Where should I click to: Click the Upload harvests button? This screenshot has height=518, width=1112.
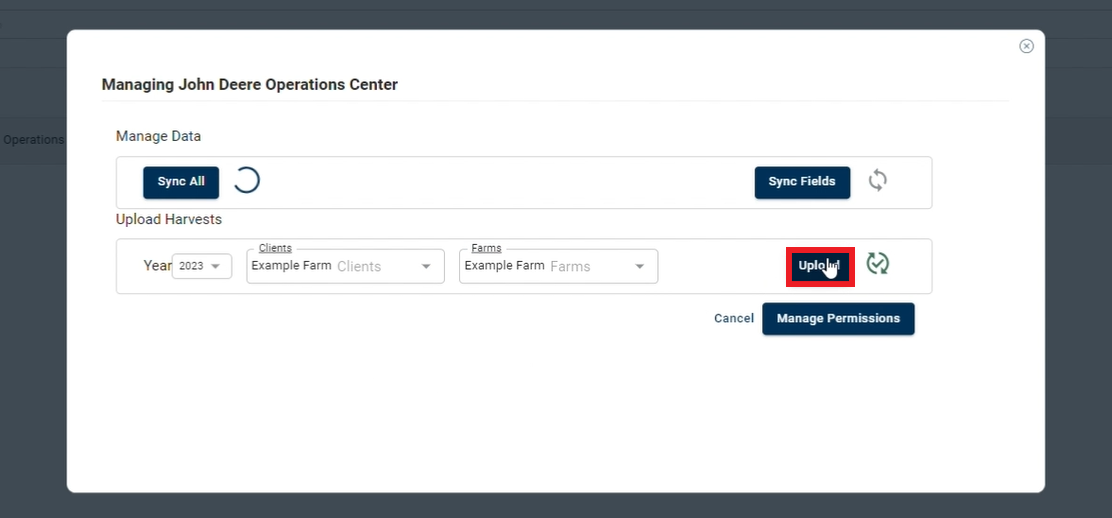(x=820, y=267)
